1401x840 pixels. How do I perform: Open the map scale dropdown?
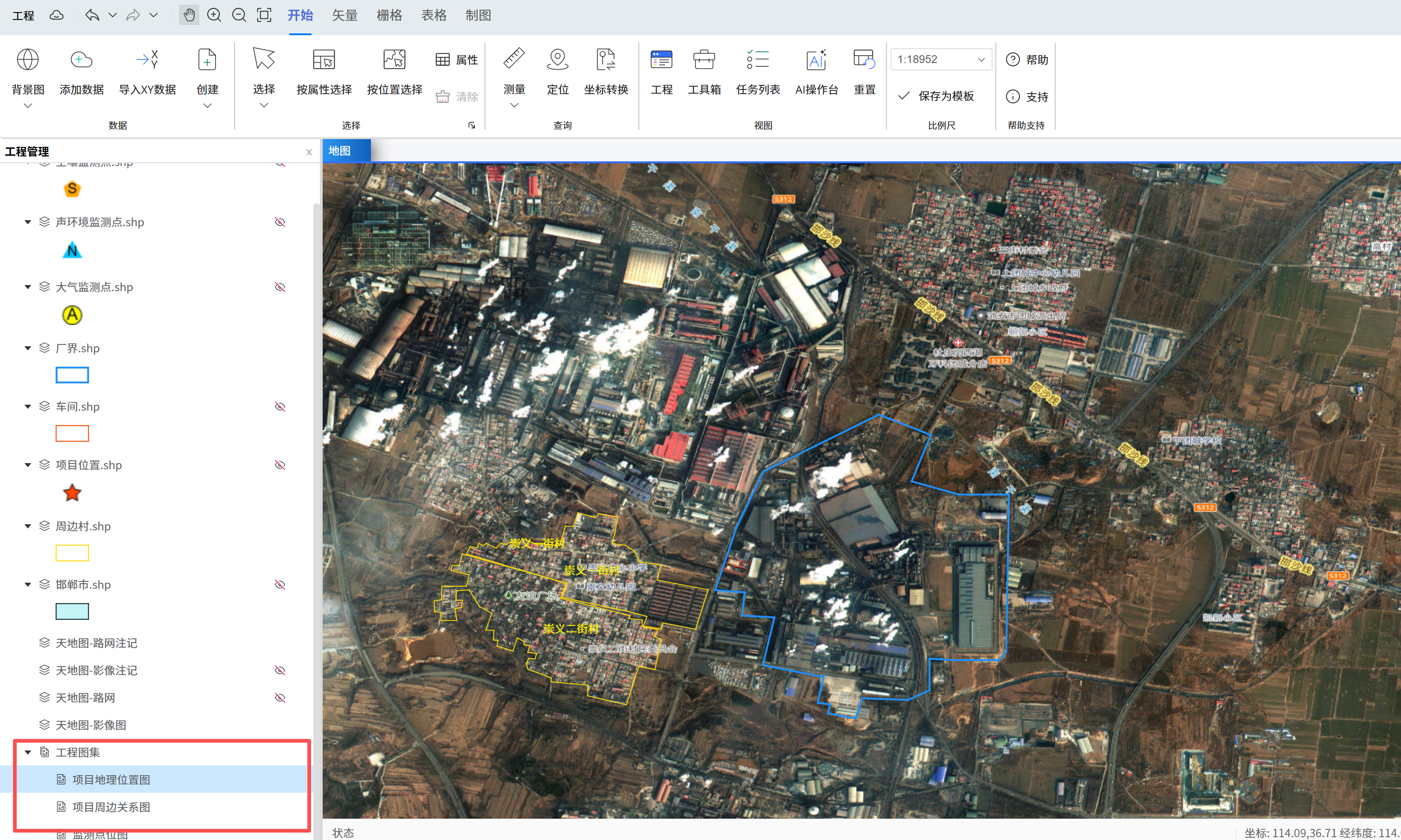coord(981,59)
